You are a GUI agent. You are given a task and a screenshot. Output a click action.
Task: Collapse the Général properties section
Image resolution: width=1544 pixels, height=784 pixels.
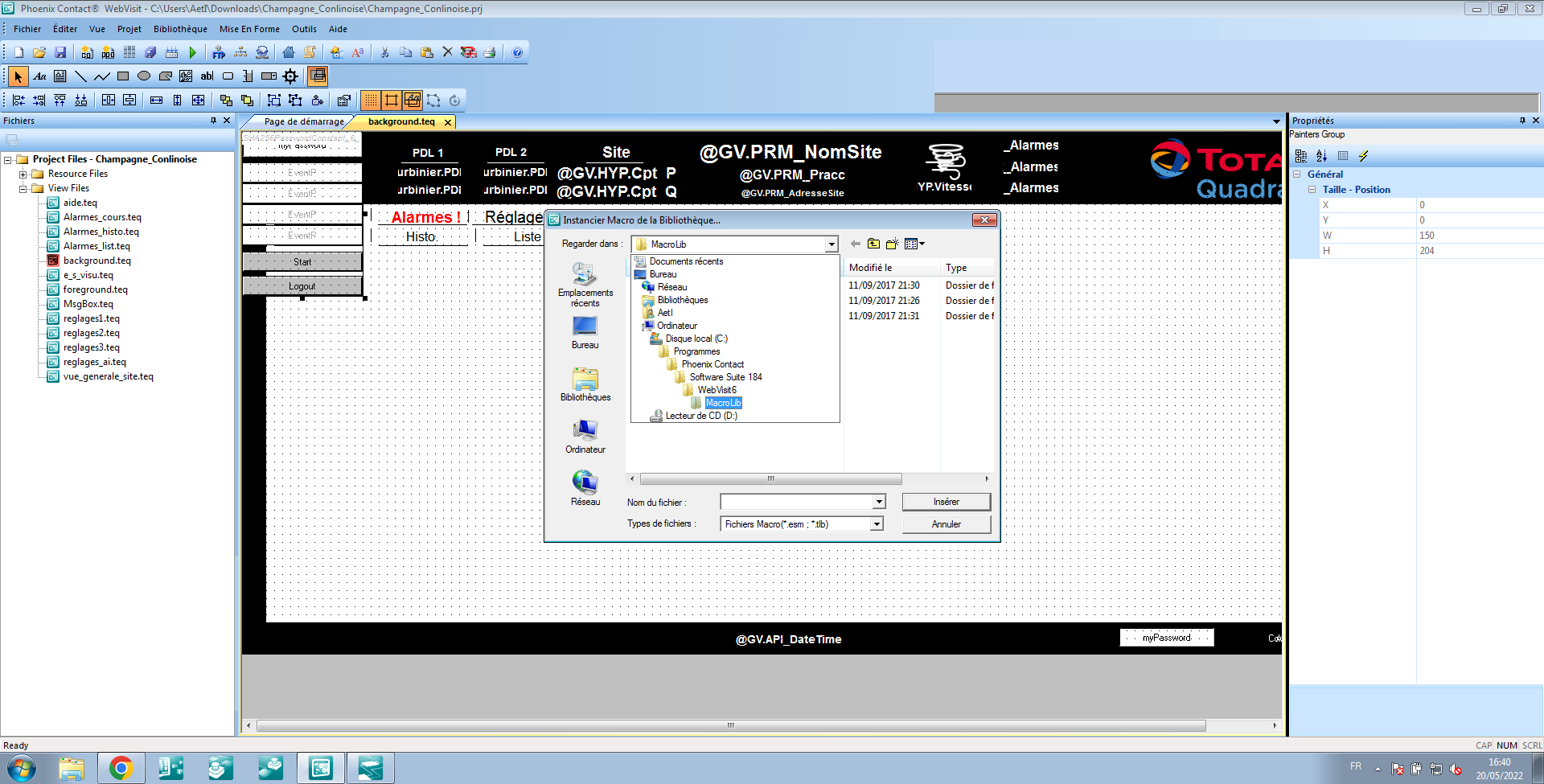[x=1296, y=174]
